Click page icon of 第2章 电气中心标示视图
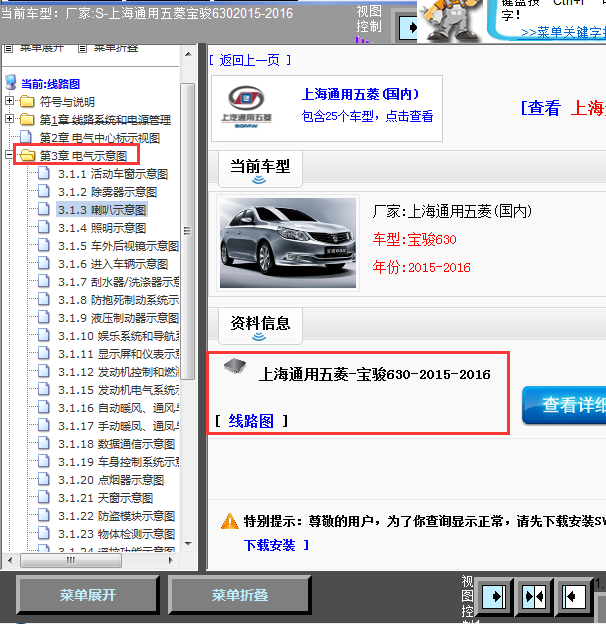Screen dimensions: 606x624 [26, 137]
